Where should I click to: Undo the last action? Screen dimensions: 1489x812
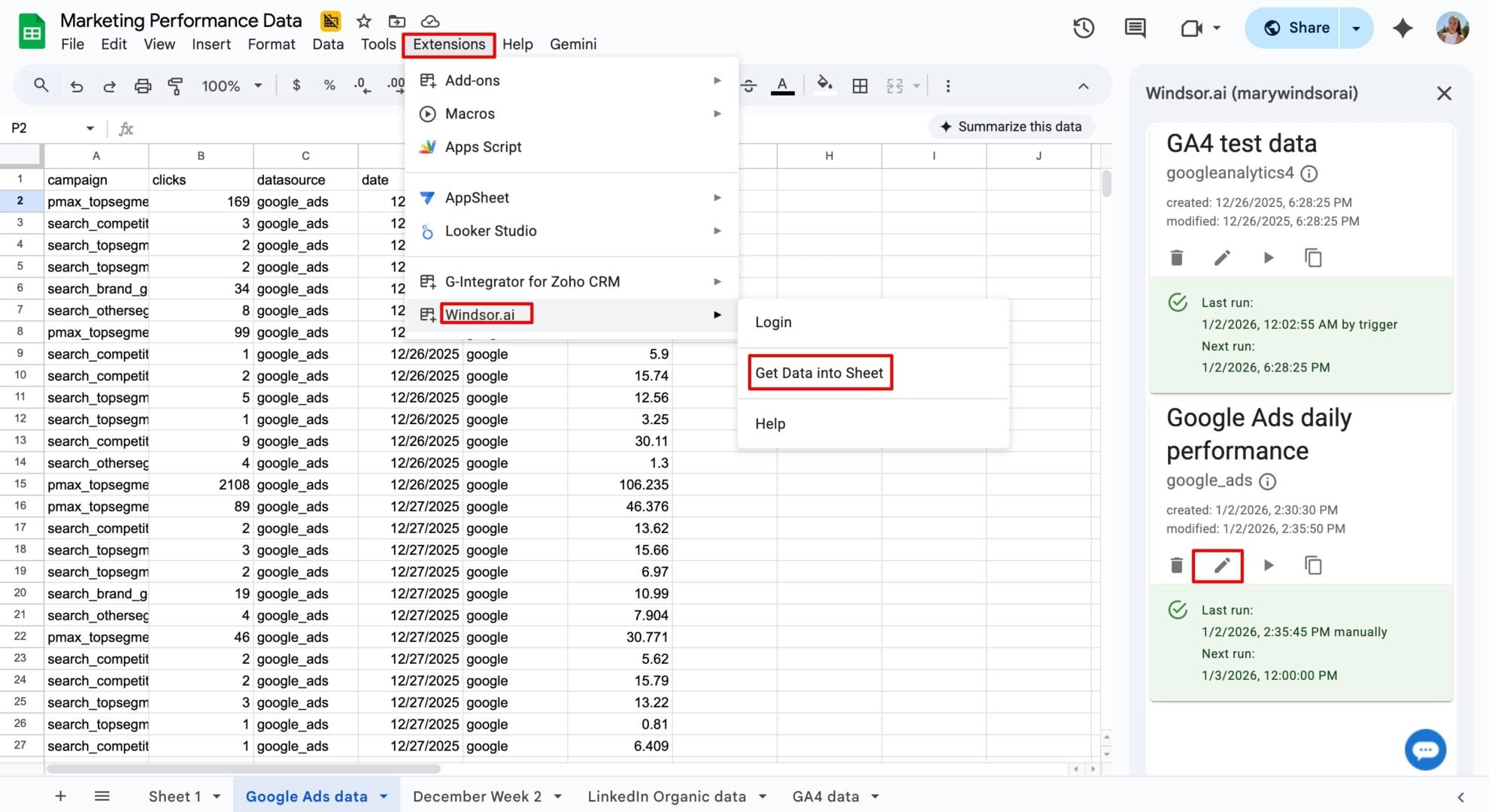(x=77, y=86)
